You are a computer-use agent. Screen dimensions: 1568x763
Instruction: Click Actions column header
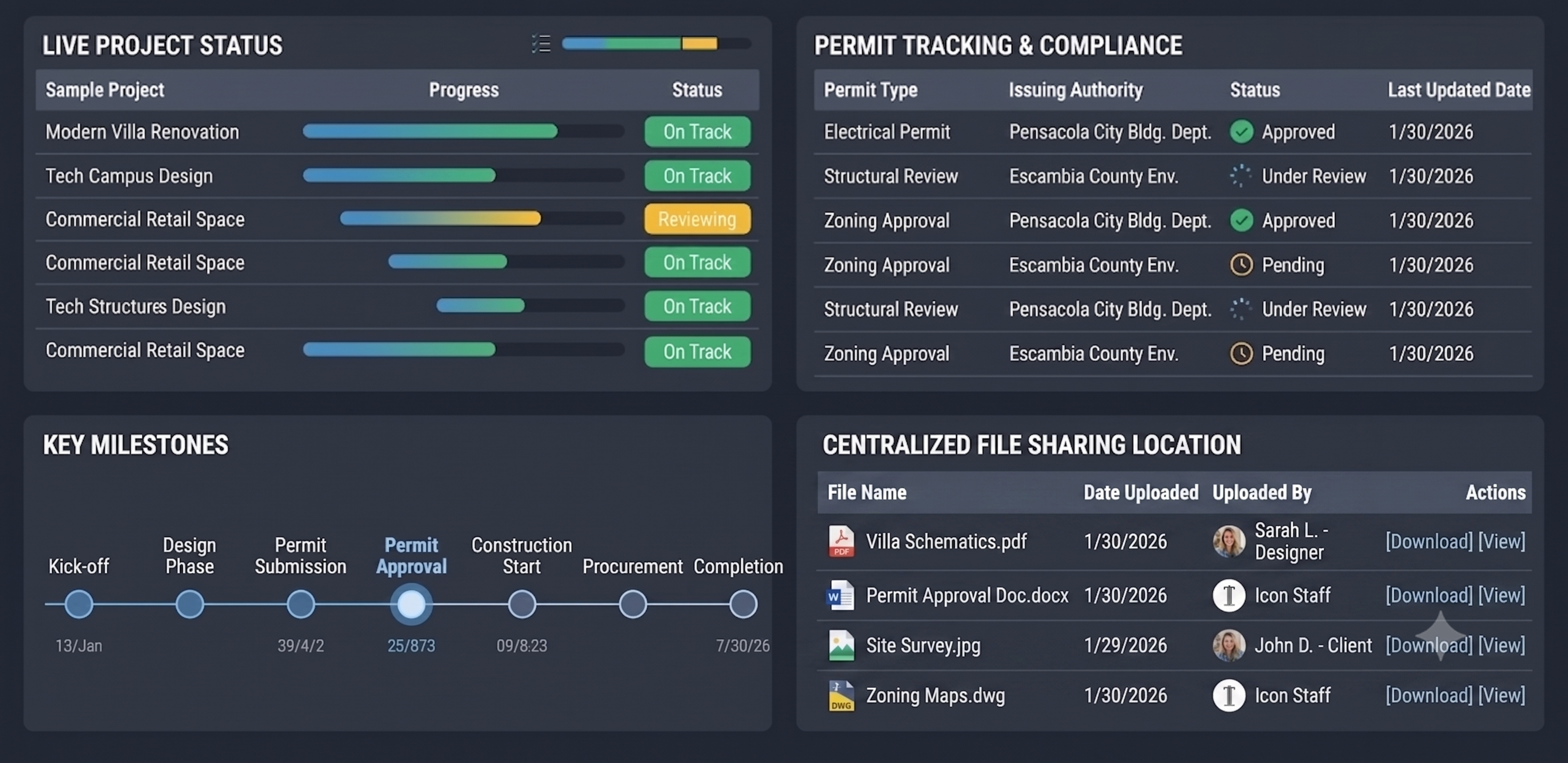[1495, 492]
